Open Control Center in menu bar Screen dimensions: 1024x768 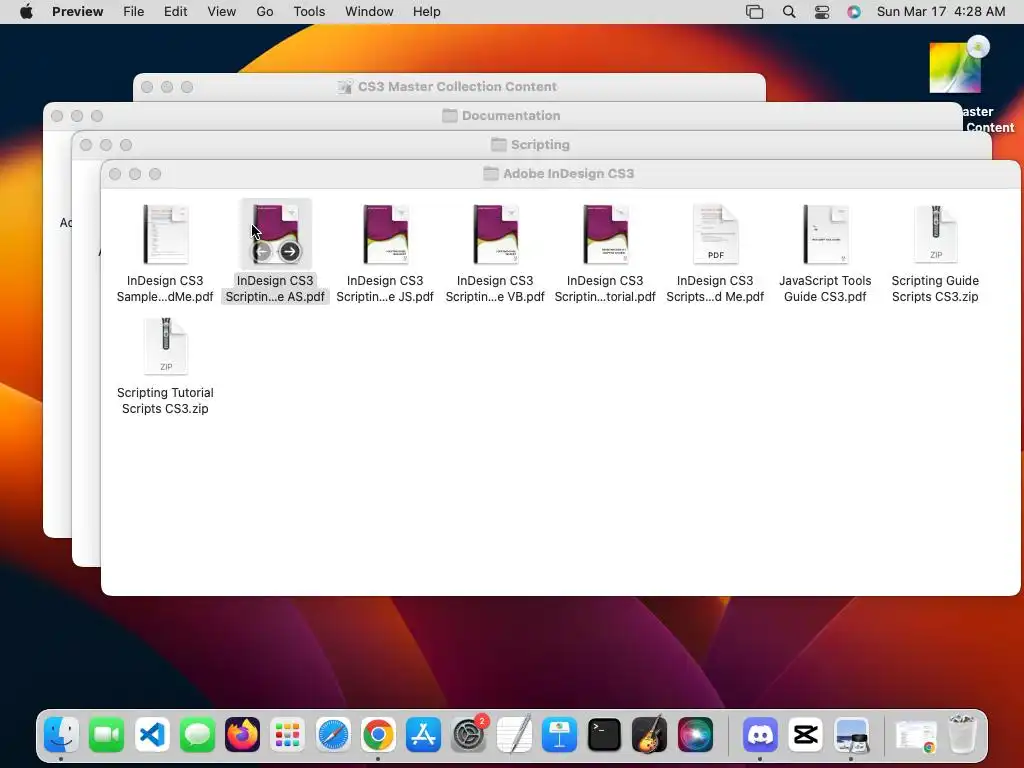[822, 12]
